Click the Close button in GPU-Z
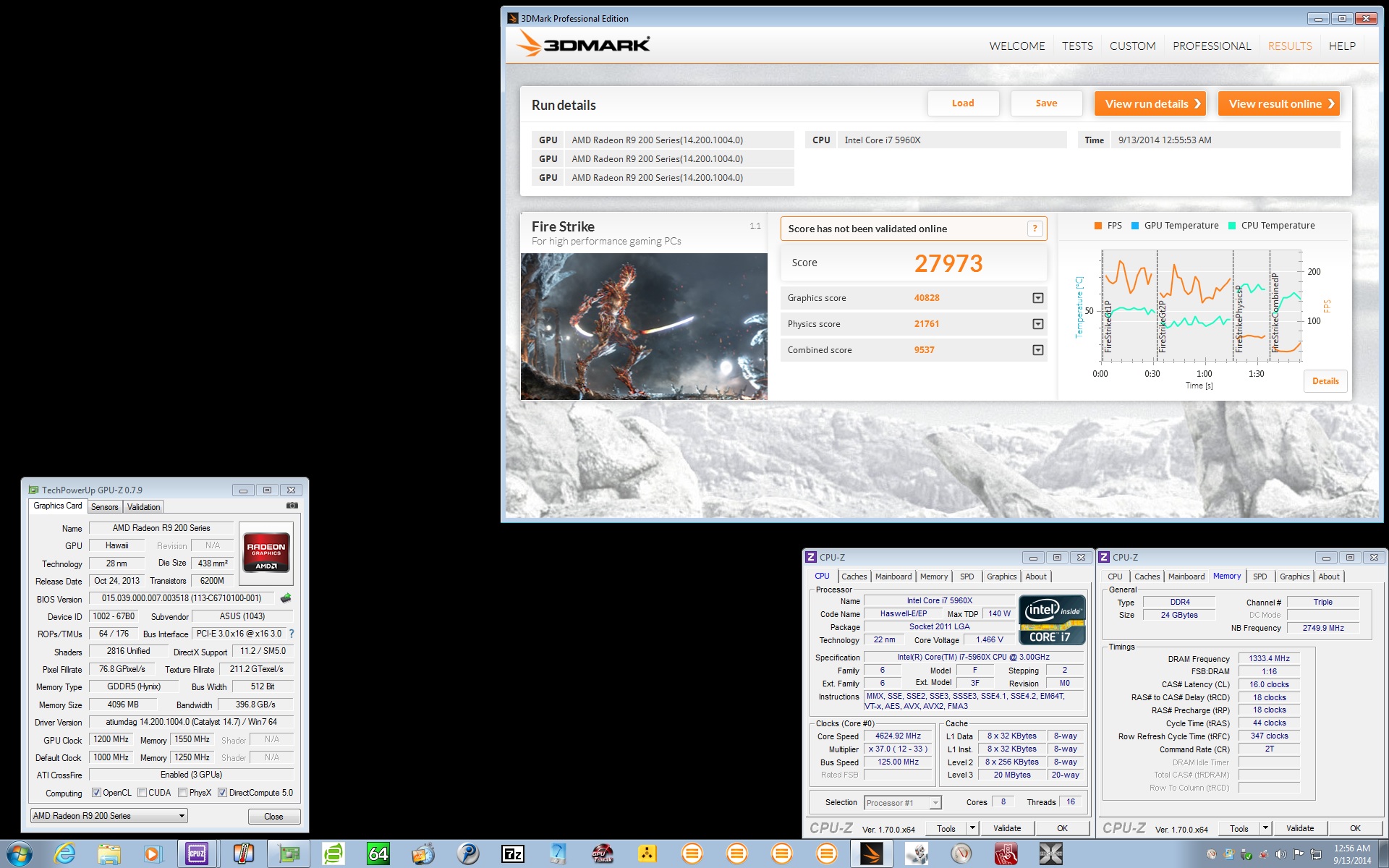1389x868 pixels. 274,817
